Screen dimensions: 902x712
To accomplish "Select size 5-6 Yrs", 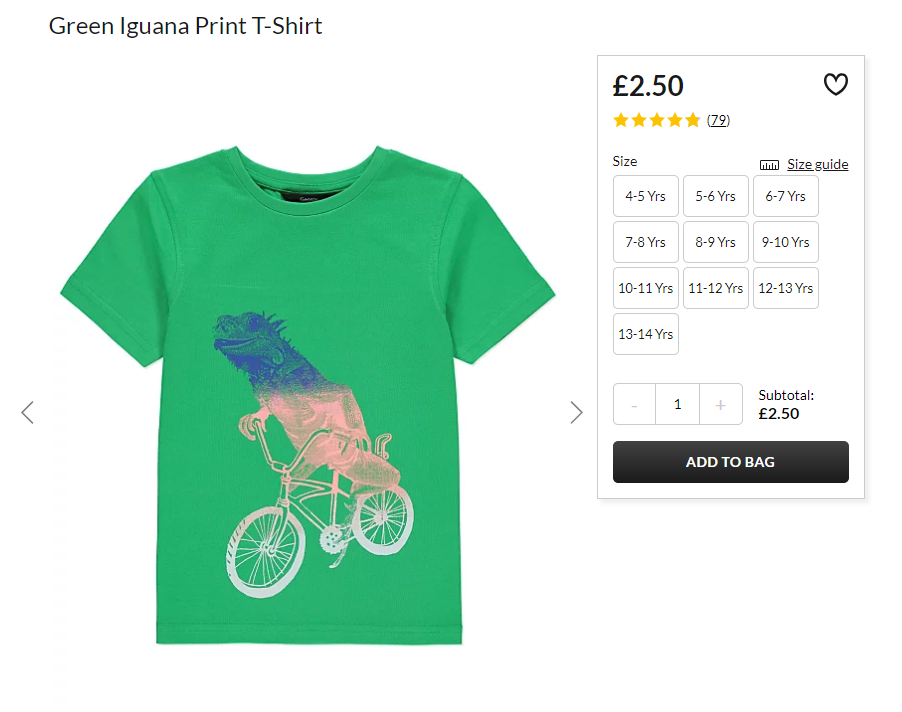I will (x=716, y=196).
